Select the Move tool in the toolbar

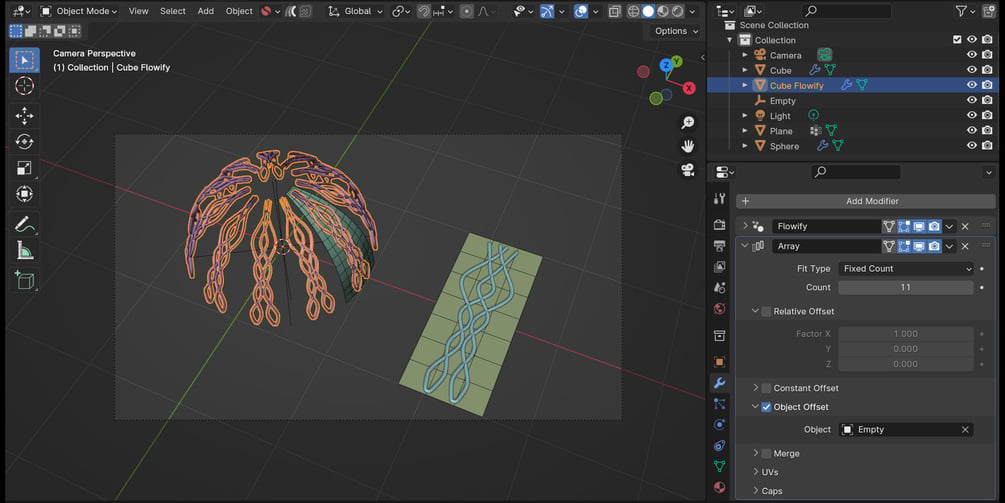point(24,115)
